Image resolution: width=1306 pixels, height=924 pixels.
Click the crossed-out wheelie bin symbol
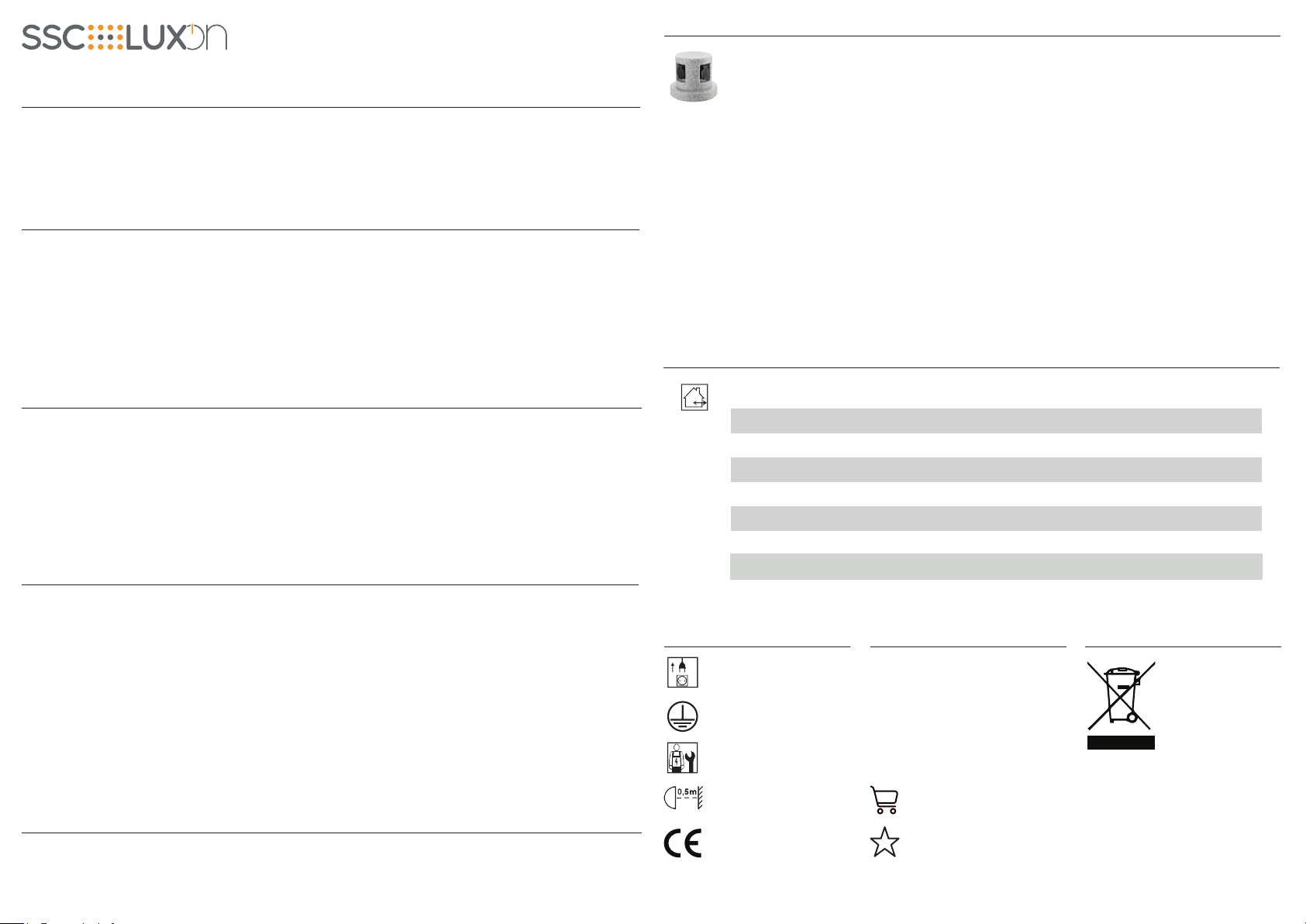pyautogui.click(x=1122, y=695)
